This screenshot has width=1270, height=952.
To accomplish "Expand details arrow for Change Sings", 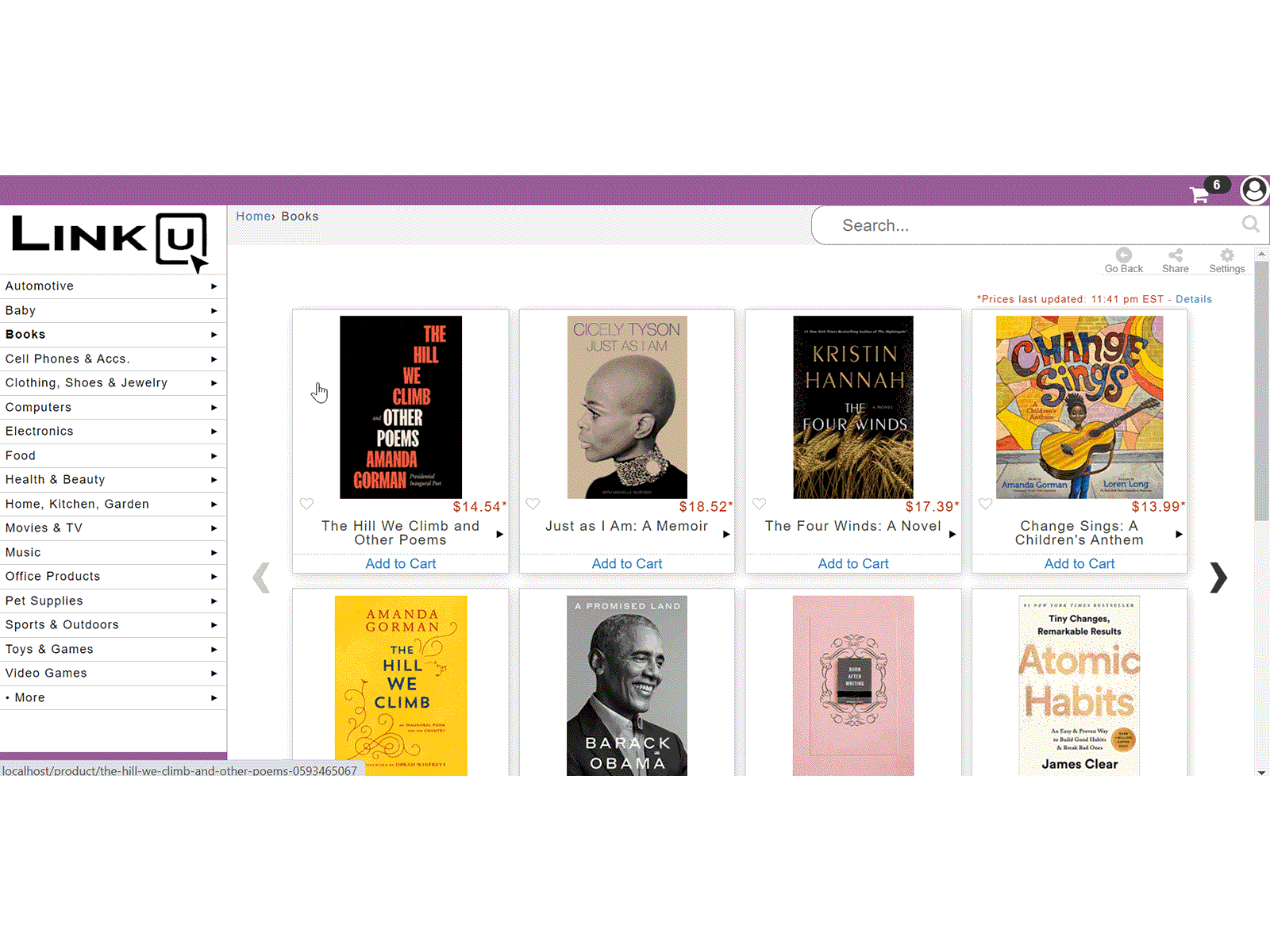I will [x=1179, y=534].
